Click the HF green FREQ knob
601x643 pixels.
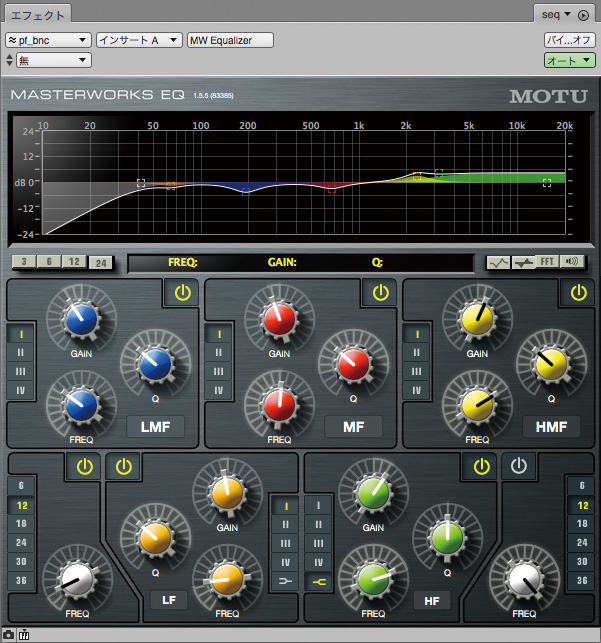point(373,579)
